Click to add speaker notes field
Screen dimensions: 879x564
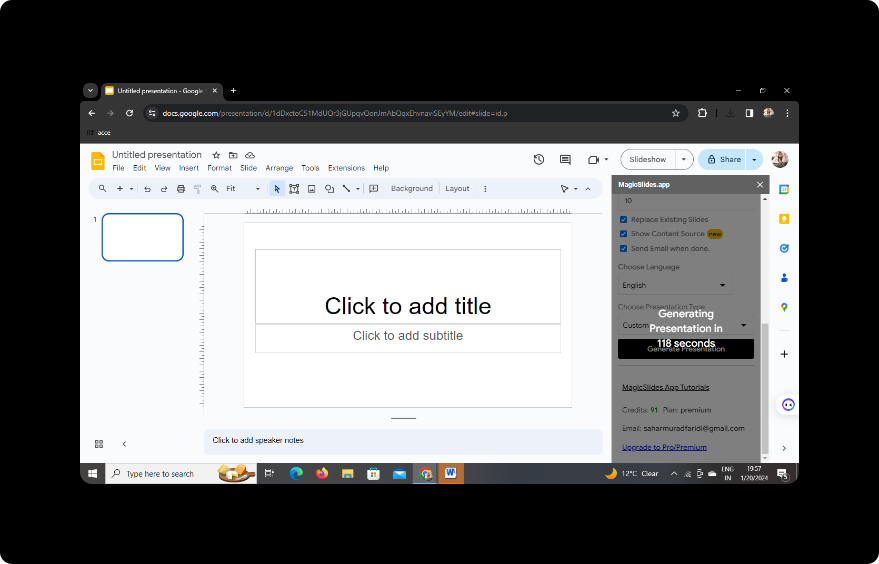pyautogui.click(x=403, y=441)
